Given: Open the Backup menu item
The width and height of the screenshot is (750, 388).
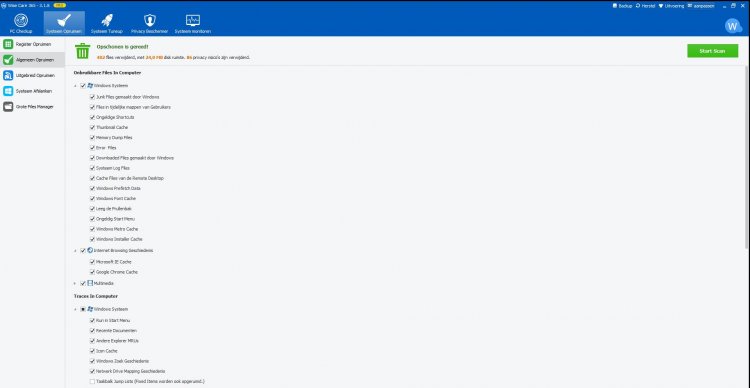Looking at the screenshot, I should (622, 6).
